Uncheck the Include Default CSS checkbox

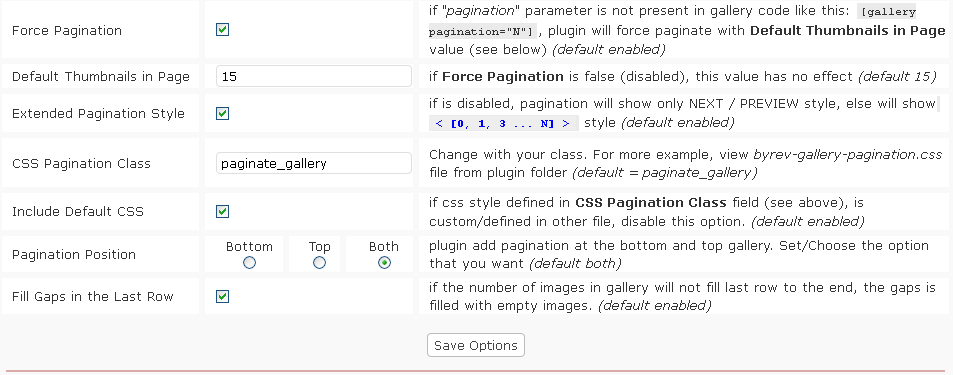(x=222, y=212)
